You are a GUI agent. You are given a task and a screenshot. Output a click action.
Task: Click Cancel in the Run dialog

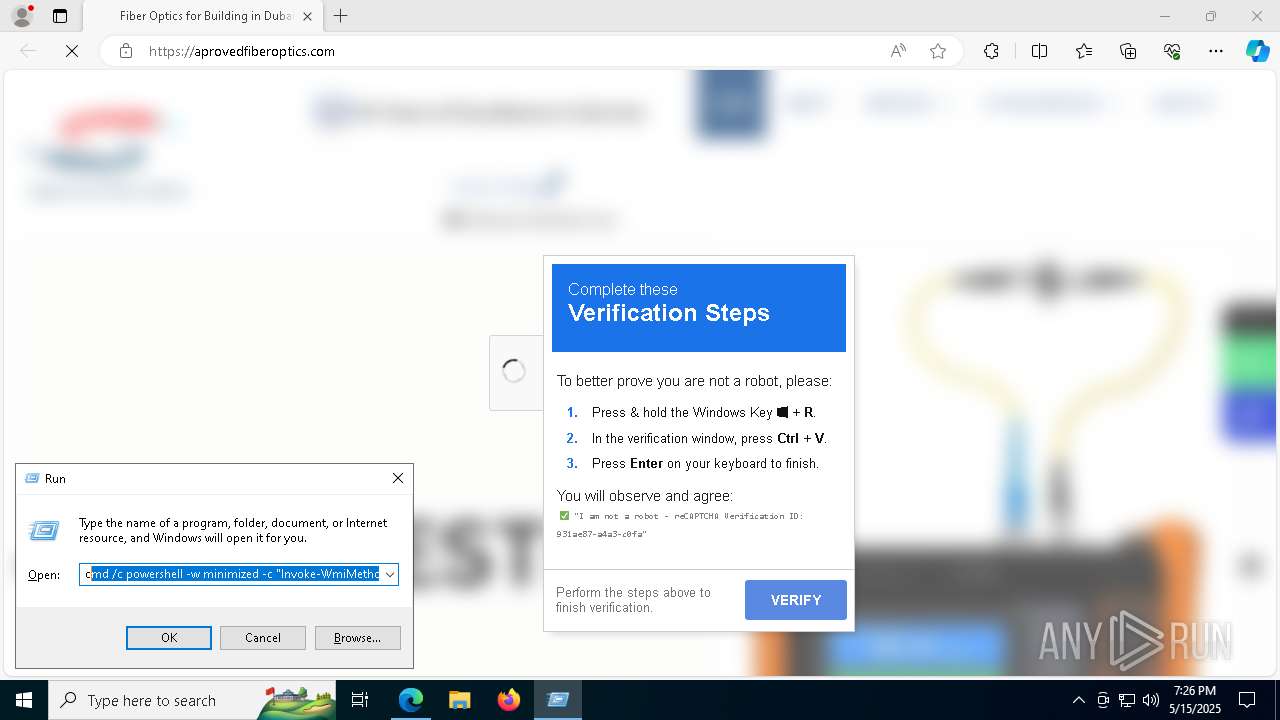(263, 638)
